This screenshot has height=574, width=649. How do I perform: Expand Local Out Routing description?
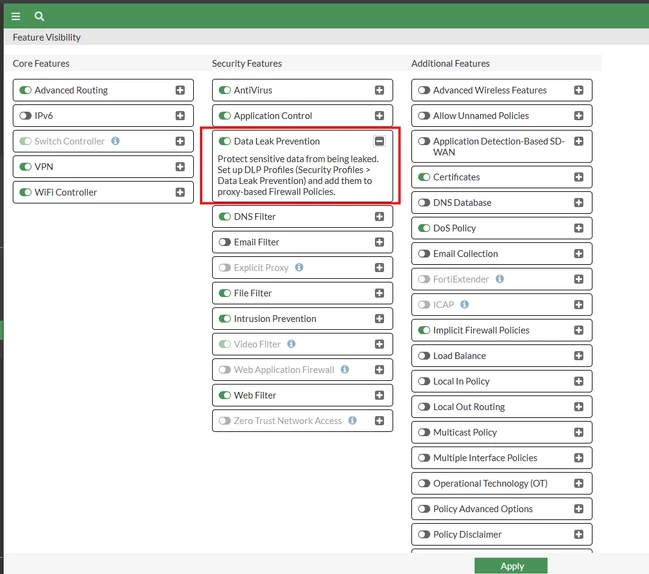coord(579,407)
